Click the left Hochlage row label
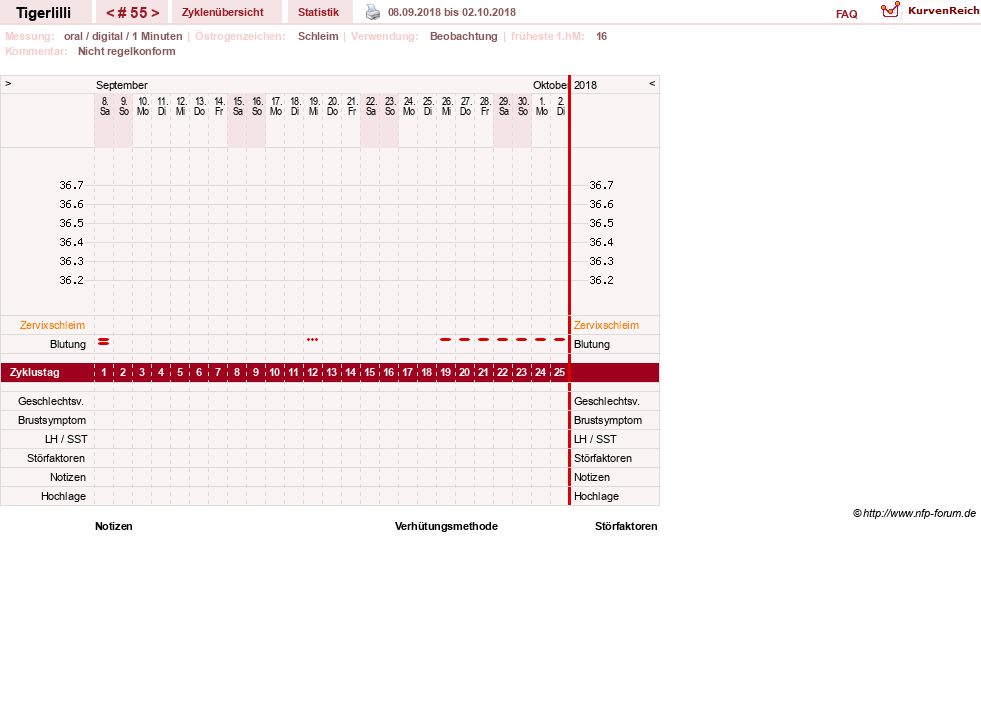Viewport: 981px width, 725px height. point(63,496)
